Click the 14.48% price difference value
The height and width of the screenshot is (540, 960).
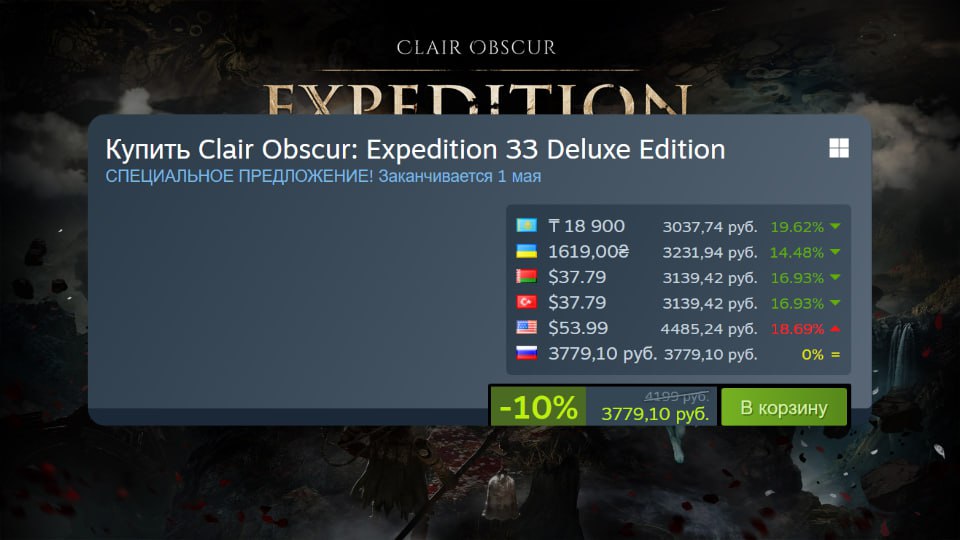click(797, 252)
